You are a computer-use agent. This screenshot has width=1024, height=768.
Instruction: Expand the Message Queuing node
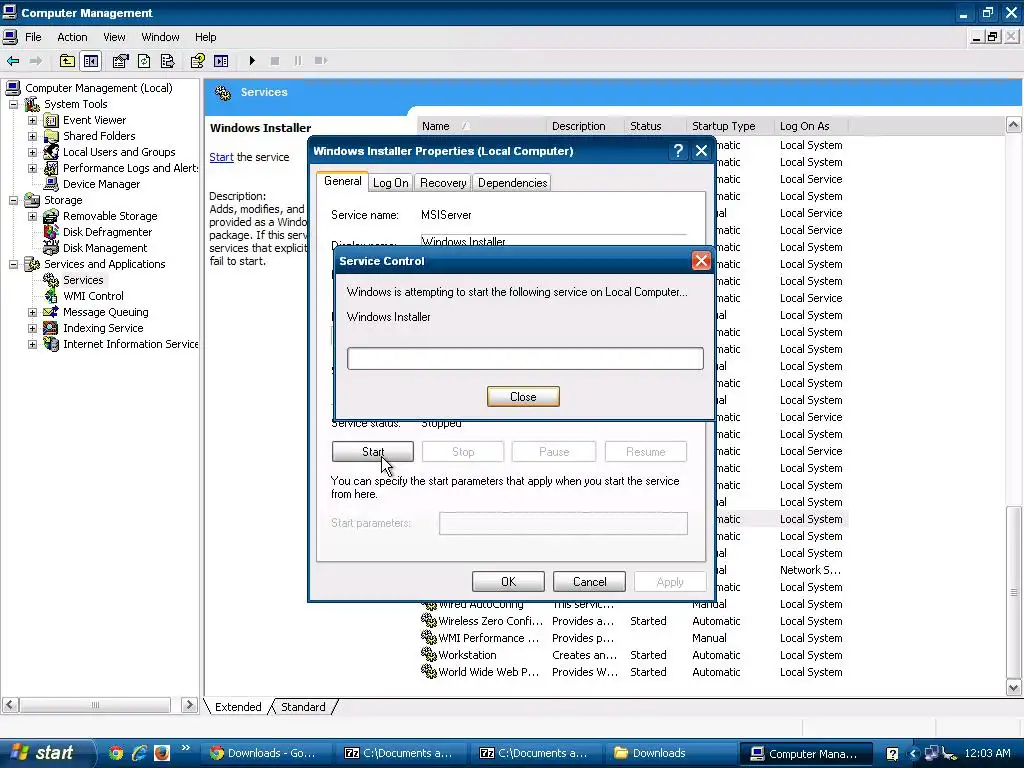pos(32,312)
